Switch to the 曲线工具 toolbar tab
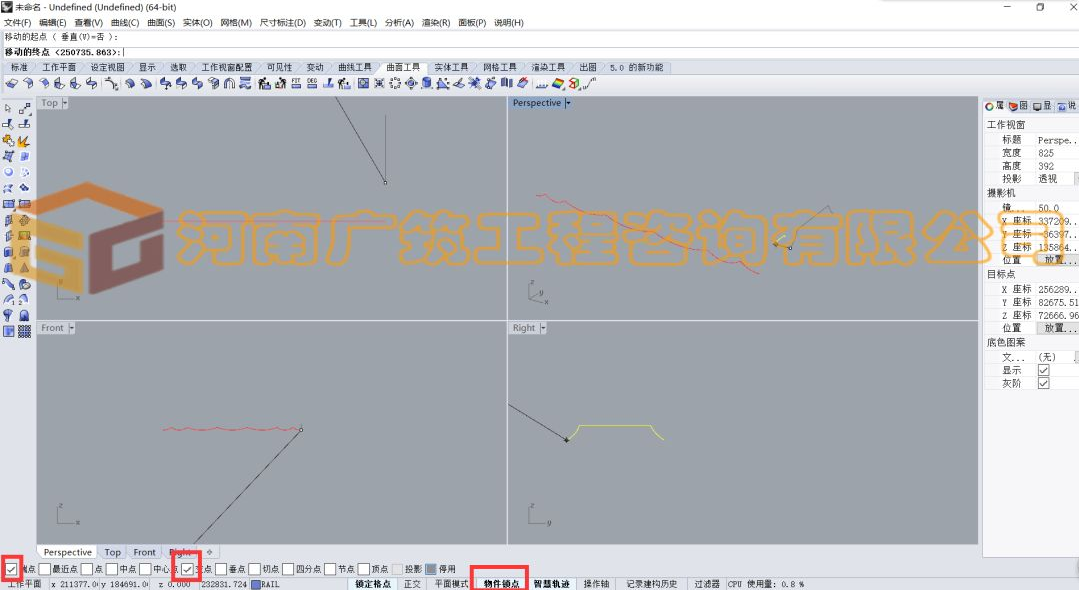The image size is (1079, 590). pyautogui.click(x=354, y=67)
